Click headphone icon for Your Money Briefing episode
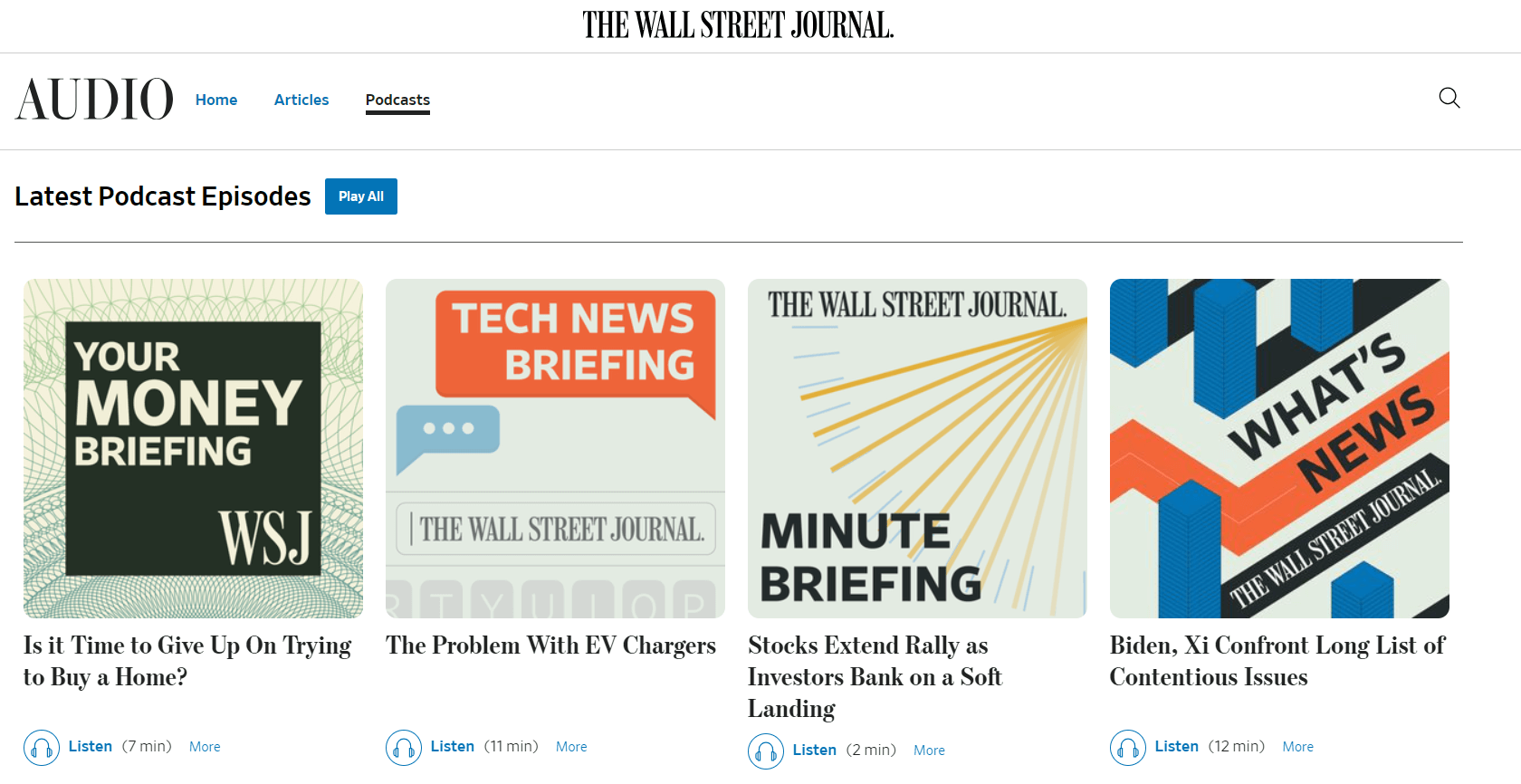This screenshot has height=784, width=1521. click(42, 748)
